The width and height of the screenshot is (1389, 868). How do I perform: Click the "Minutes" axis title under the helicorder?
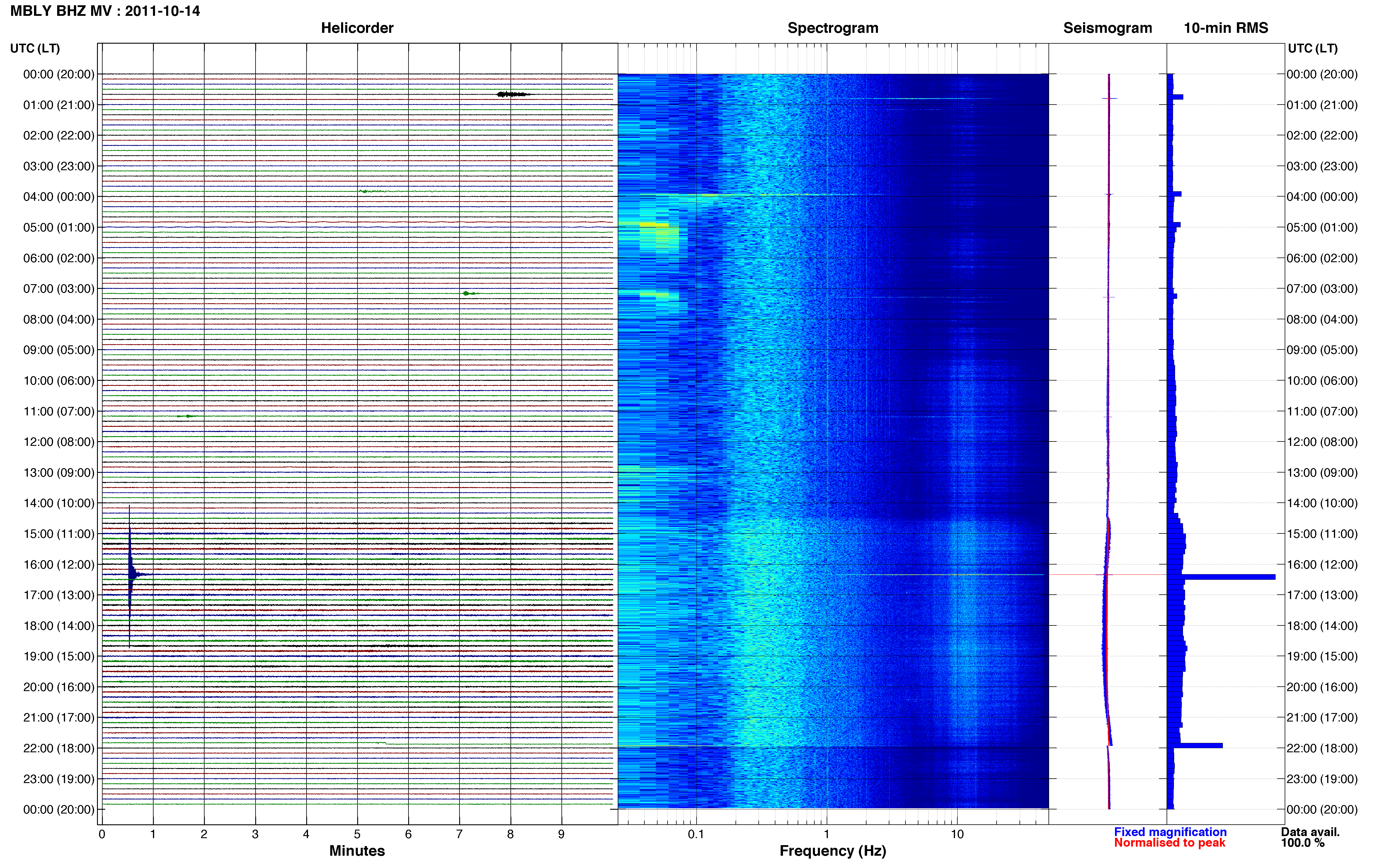pyautogui.click(x=357, y=851)
